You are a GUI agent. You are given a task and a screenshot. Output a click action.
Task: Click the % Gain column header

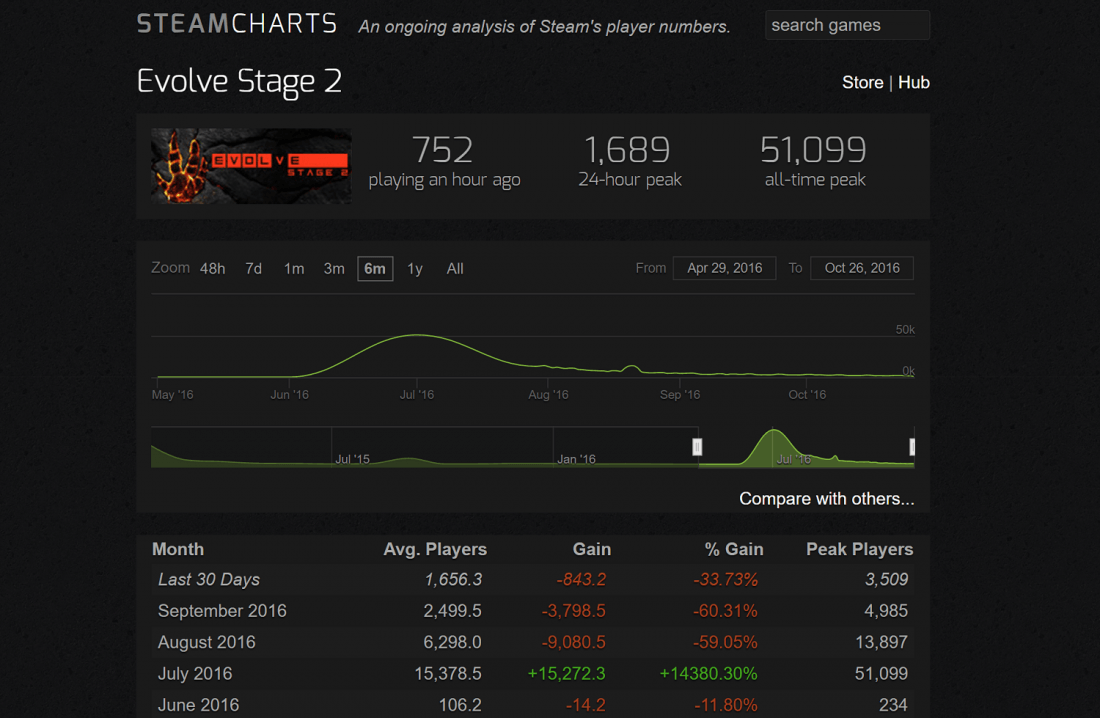(x=734, y=550)
